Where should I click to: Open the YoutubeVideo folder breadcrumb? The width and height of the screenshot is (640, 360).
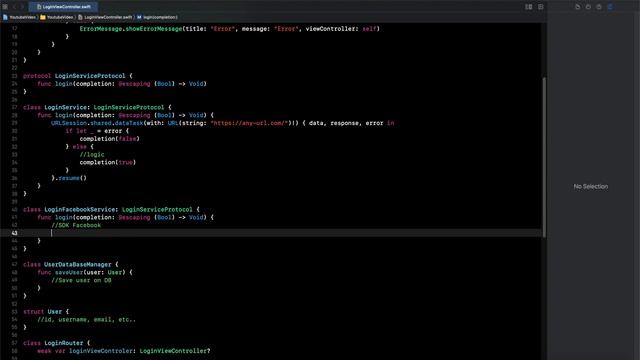click(57, 17)
